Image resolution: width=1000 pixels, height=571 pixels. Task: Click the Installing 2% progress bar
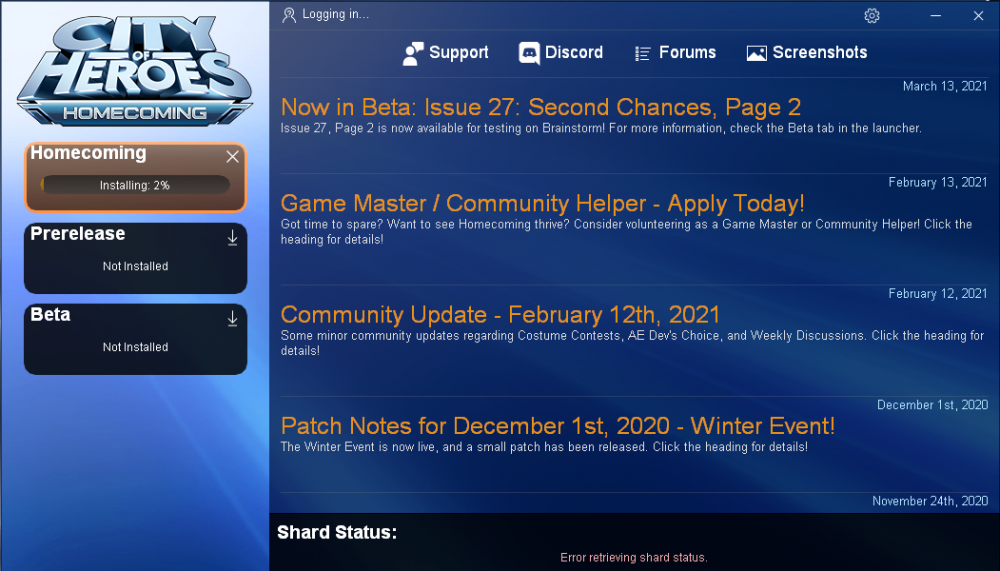click(x=135, y=185)
